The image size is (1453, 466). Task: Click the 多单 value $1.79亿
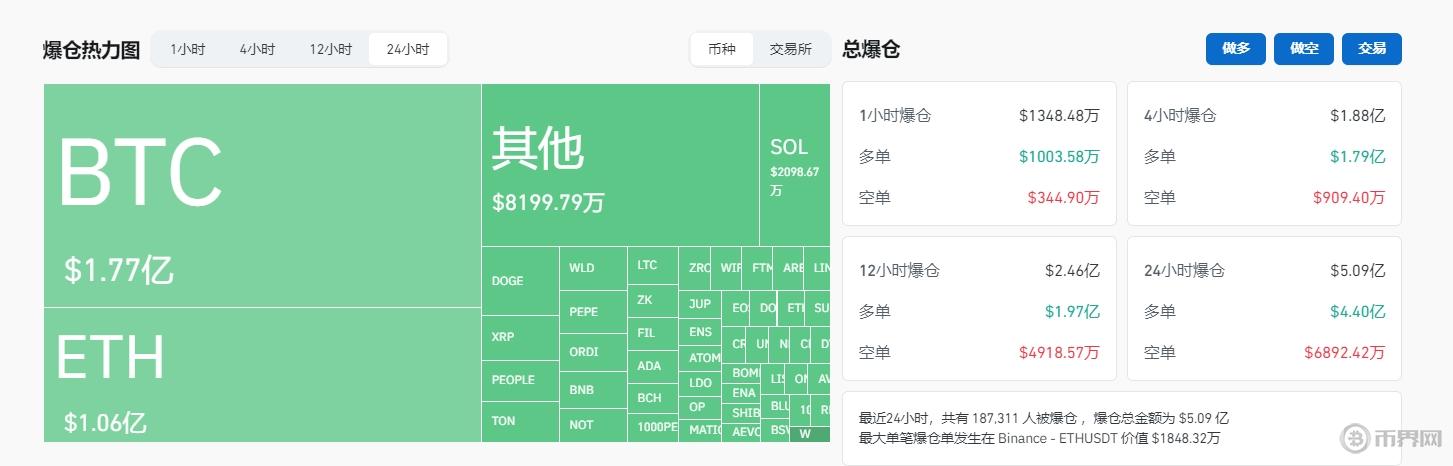pos(1358,157)
